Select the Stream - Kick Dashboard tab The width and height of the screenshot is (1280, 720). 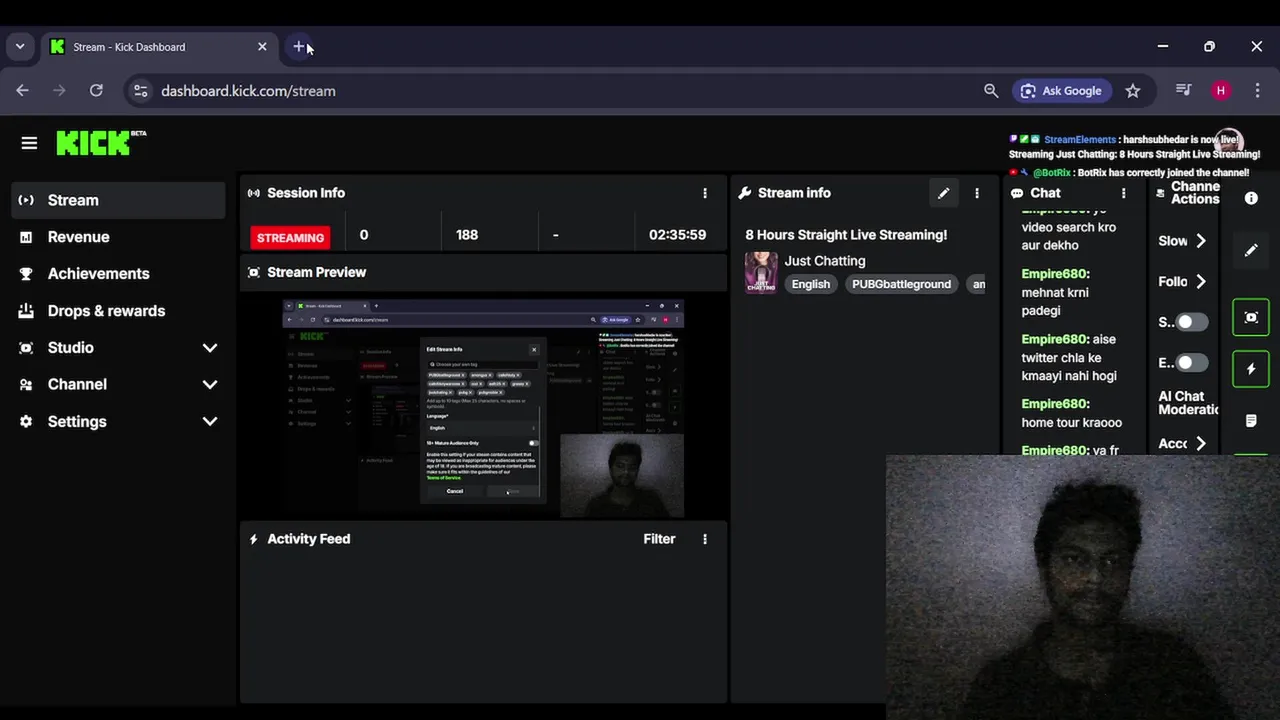pyautogui.click(x=160, y=47)
